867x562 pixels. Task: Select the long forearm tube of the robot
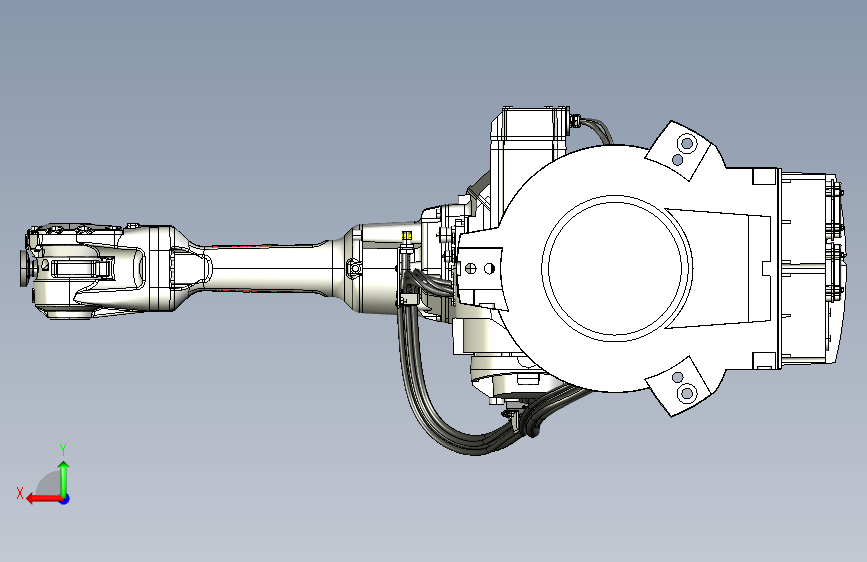point(268,268)
